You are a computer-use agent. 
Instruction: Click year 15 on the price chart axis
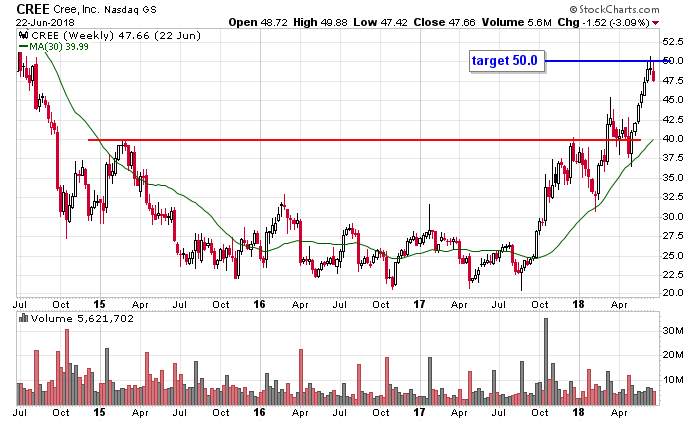pos(99,304)
